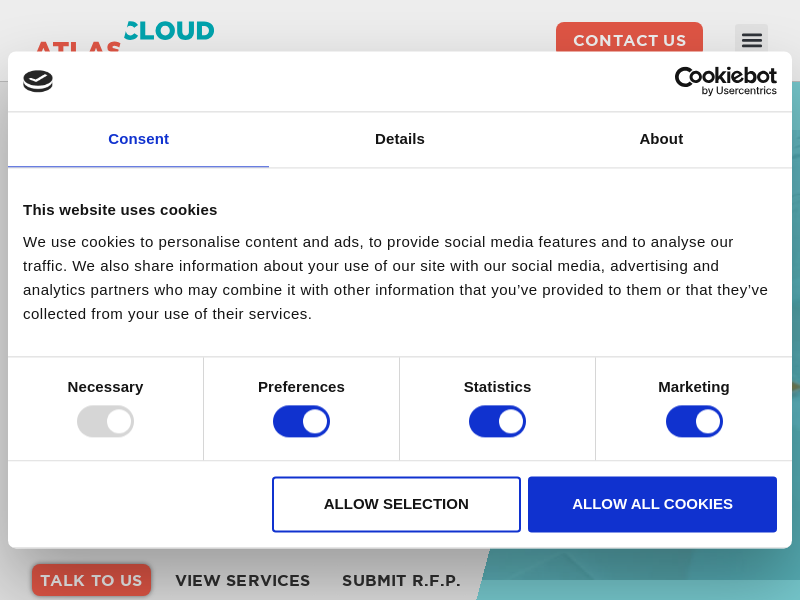Select the Consent tab
Screen dimensions: 800x600
click(138, 139)
